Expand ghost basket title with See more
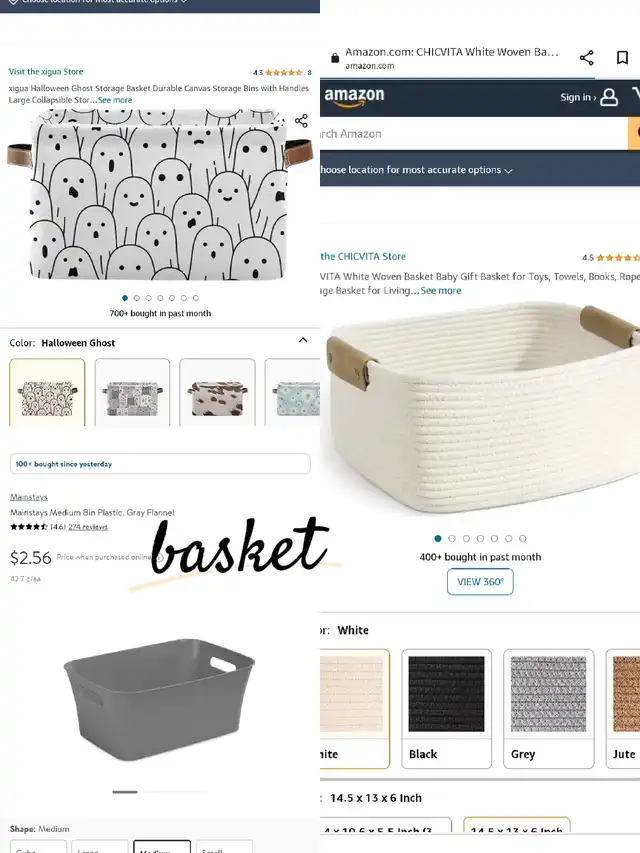This screenshot has height=853, width=640. click(115, 100)
